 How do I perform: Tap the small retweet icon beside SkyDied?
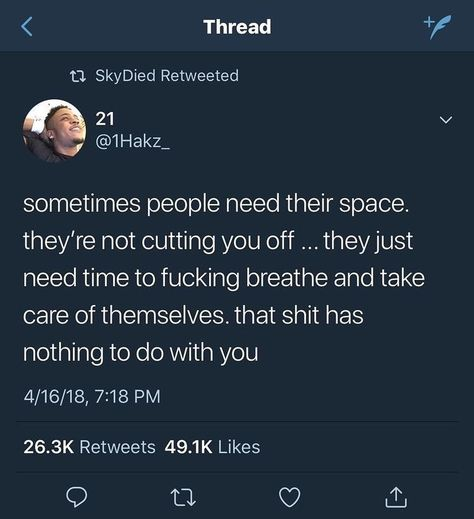point(79,76)
